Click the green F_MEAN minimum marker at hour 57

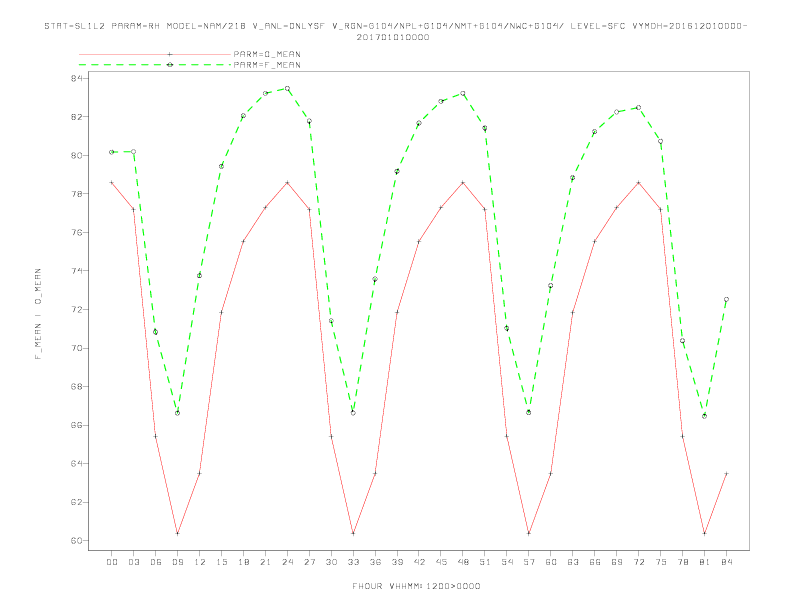coord(529,413)
